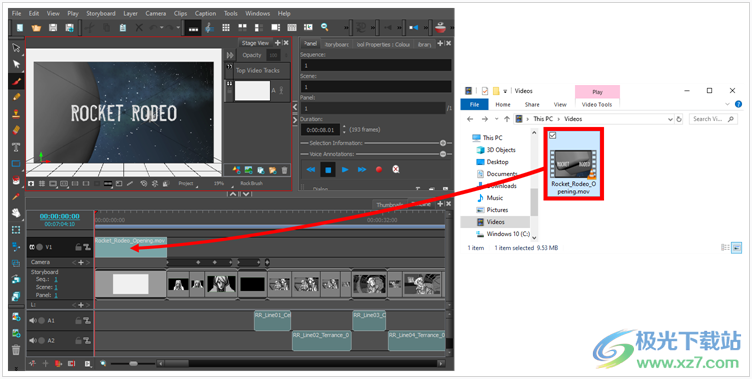Open the Explorer address bar dropdown

(670, 119)
